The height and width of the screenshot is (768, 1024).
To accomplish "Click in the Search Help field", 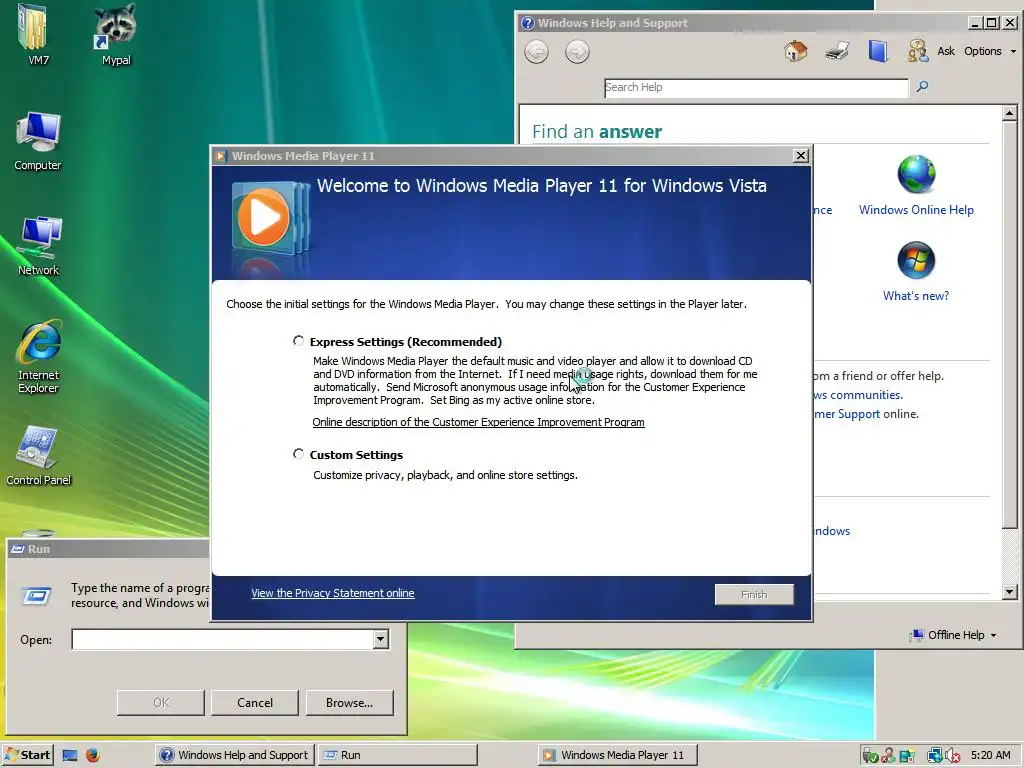I will pos(756,88).
